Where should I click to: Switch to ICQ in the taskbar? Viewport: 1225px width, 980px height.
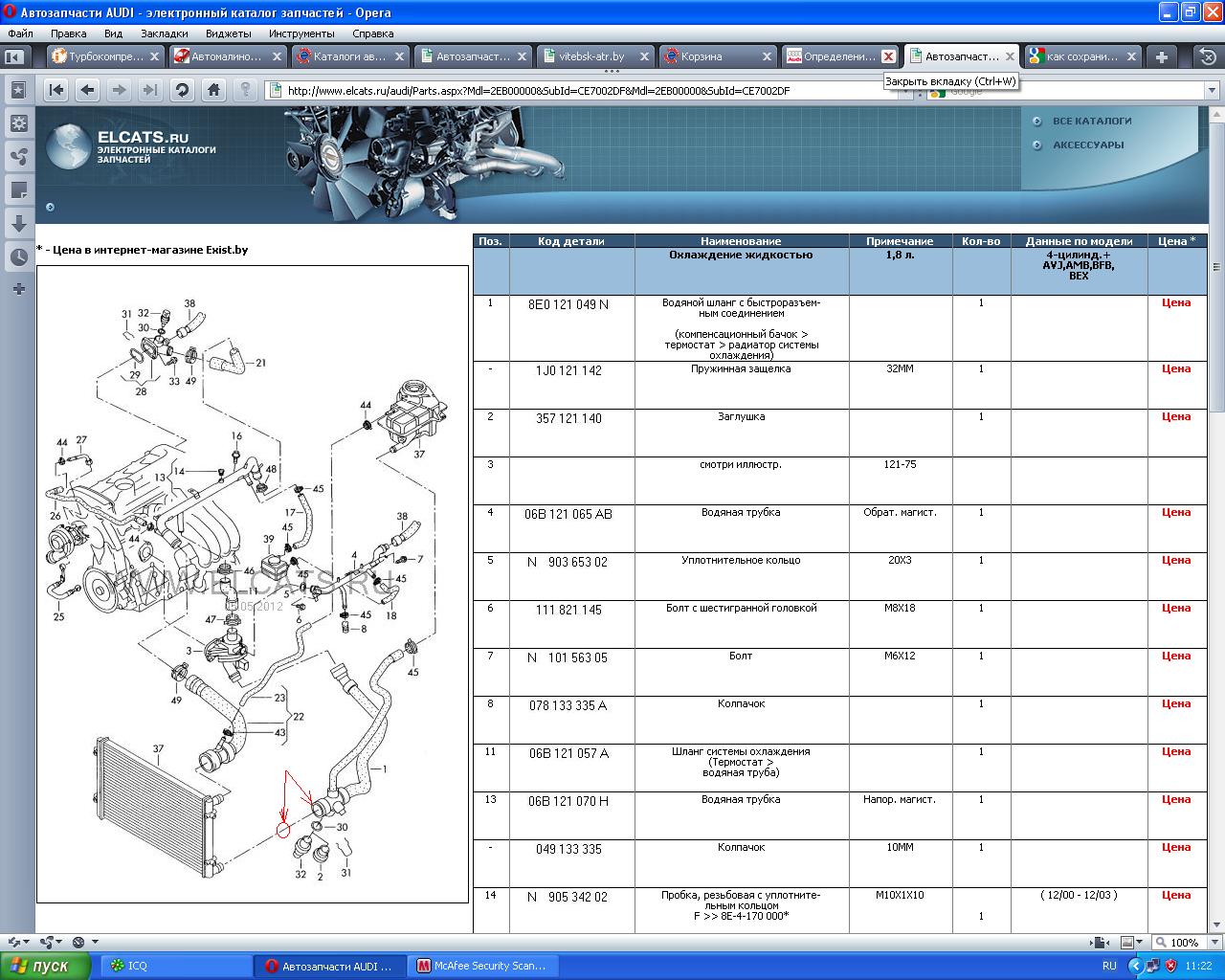pyautogui.click(x=175, y=966)
